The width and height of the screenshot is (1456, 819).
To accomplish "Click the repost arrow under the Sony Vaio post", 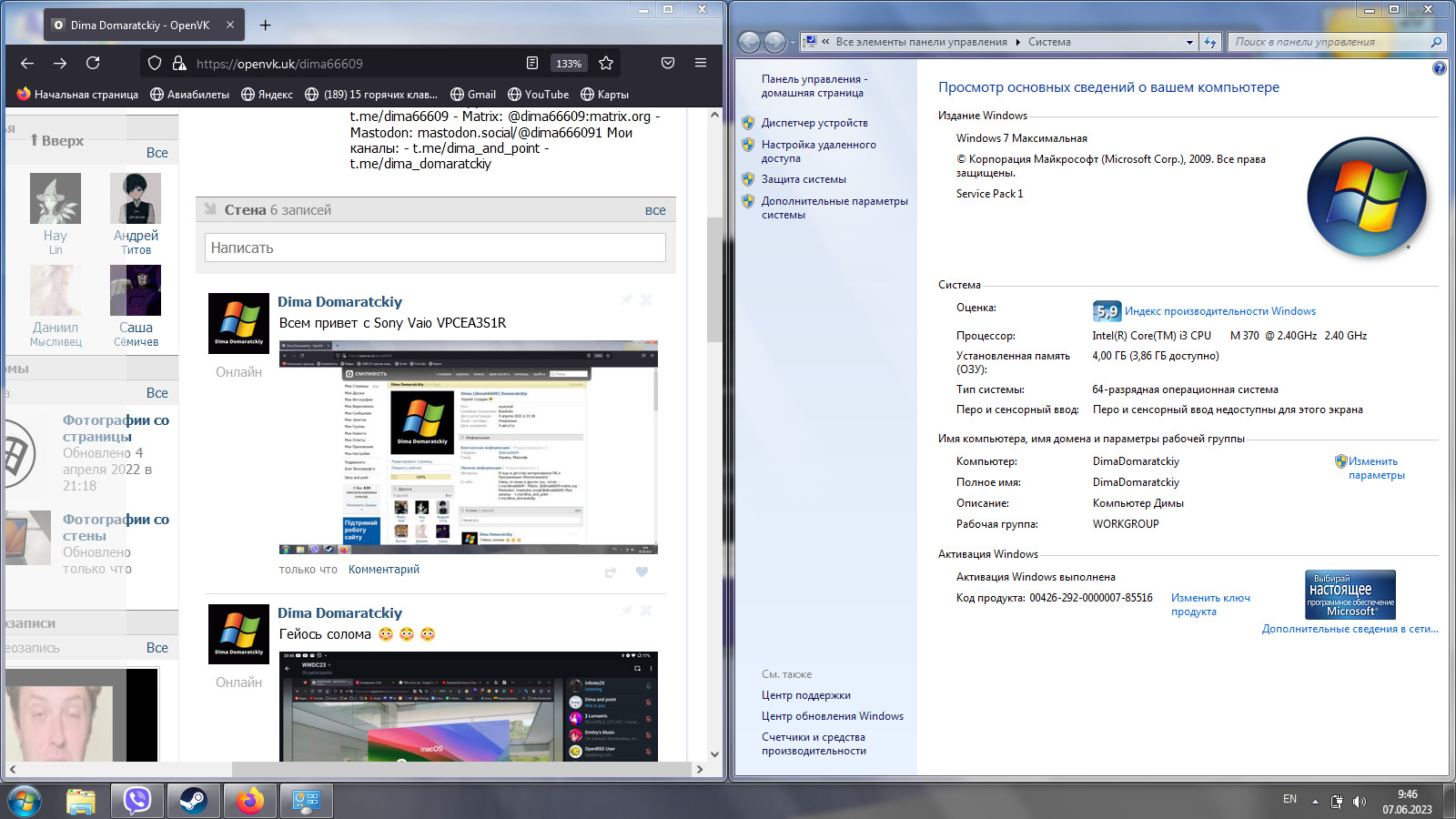I will point(611,572).
